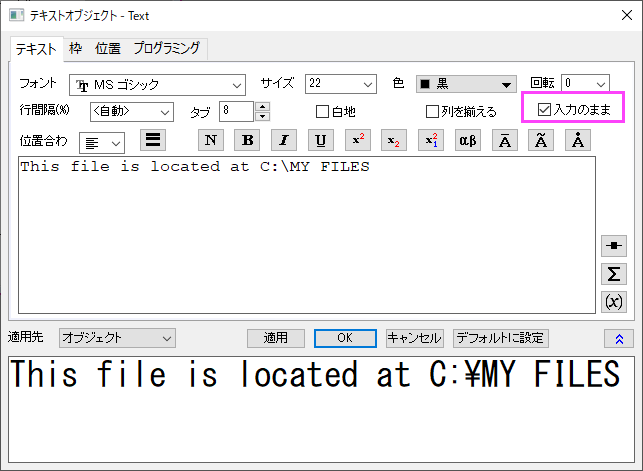Toggle Italic (I) formatting
643x471 pixels.
pyautogui.click(x=284, y=140)
